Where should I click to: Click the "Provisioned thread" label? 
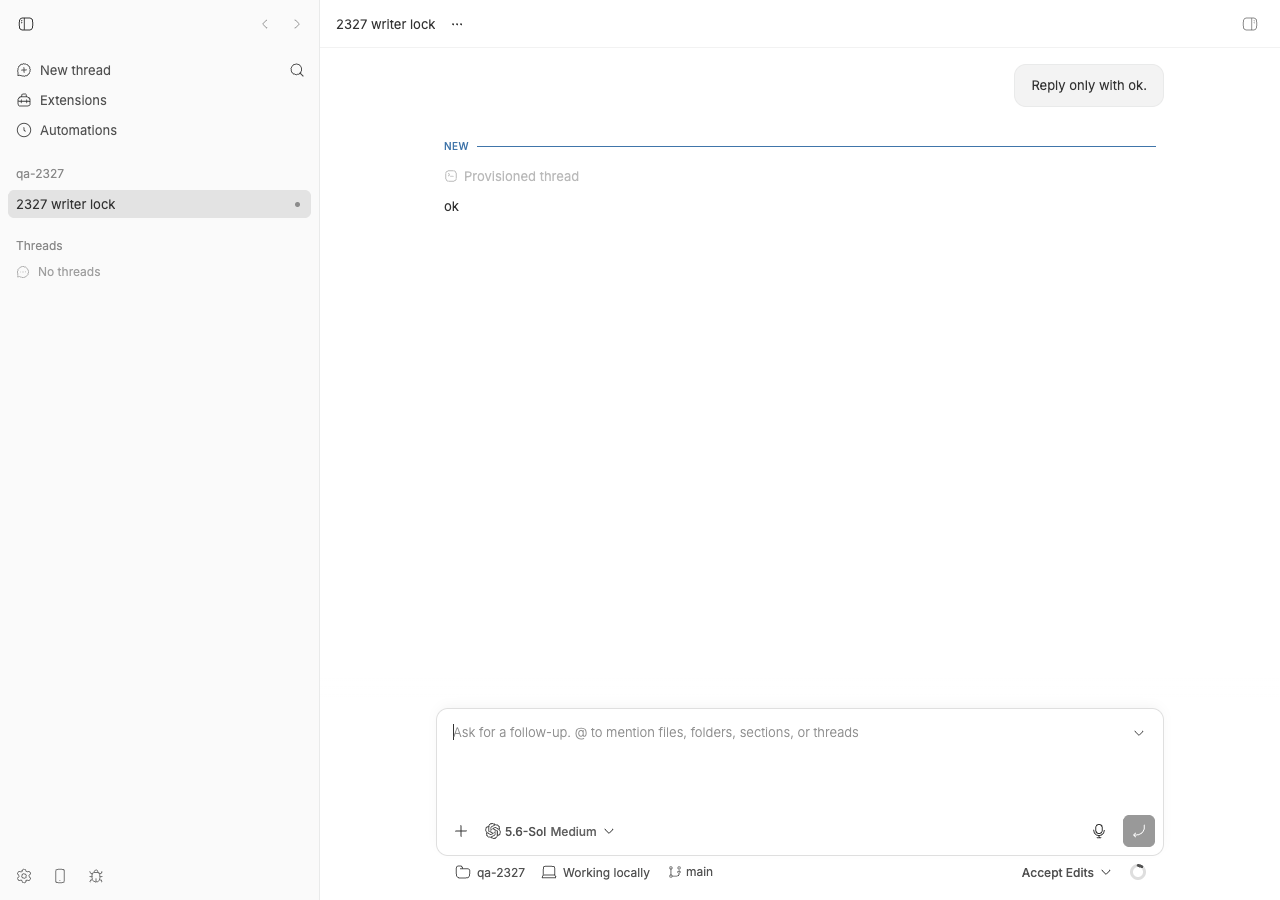pyautogui.click(x=521, y=176)
